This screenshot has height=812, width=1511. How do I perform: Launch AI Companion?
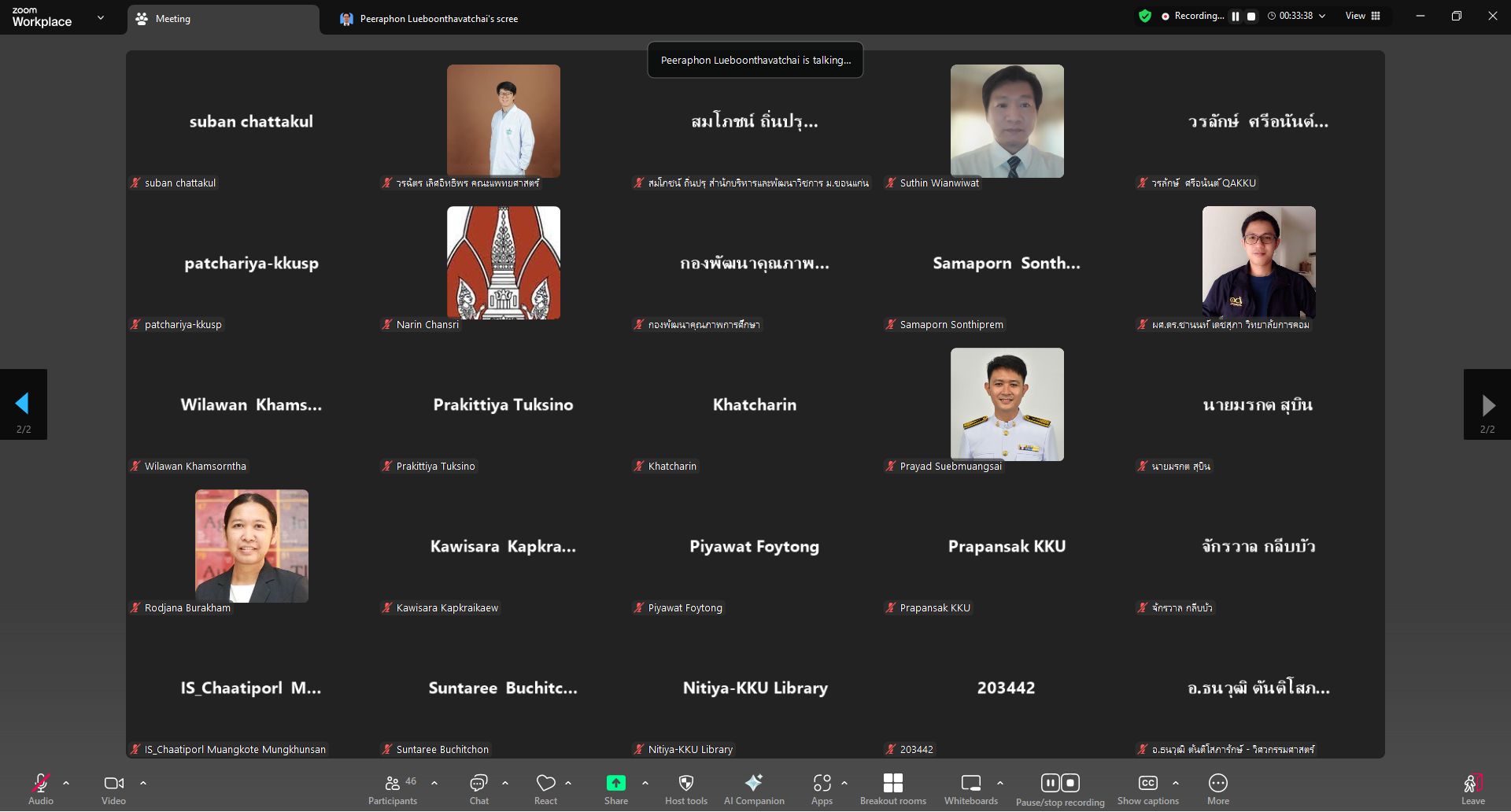click(x=753, y=789)
